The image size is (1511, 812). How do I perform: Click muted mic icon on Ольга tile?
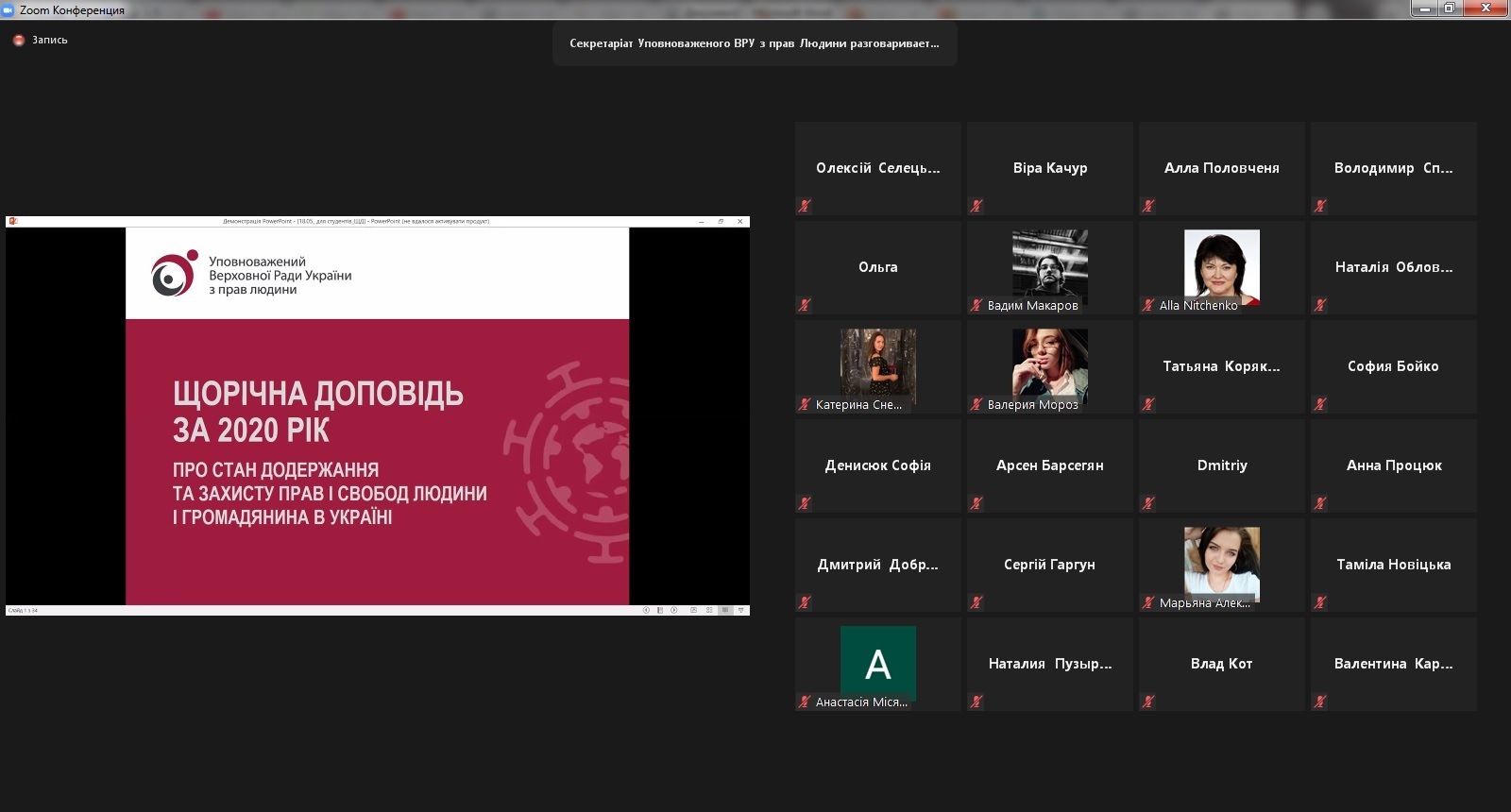click(x=805, y=305)
